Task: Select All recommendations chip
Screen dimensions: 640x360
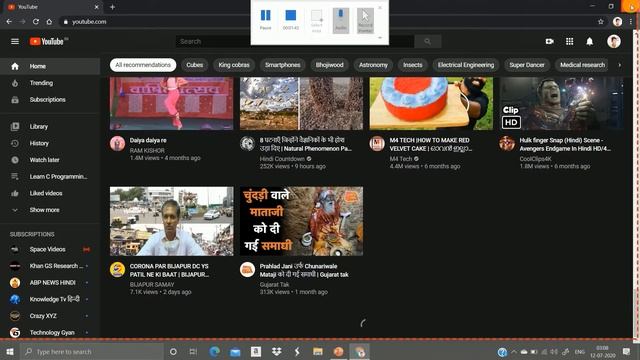Action: pyautogui.click(x=143, y=65)
